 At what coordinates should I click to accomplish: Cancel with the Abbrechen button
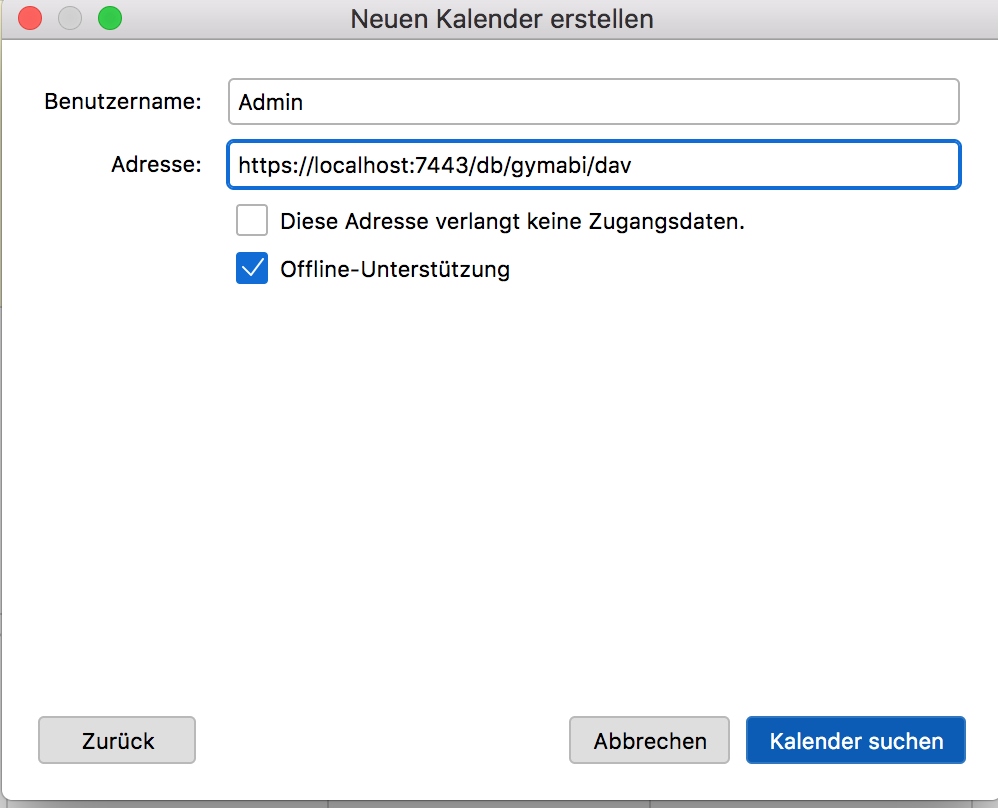pos(649,741)
